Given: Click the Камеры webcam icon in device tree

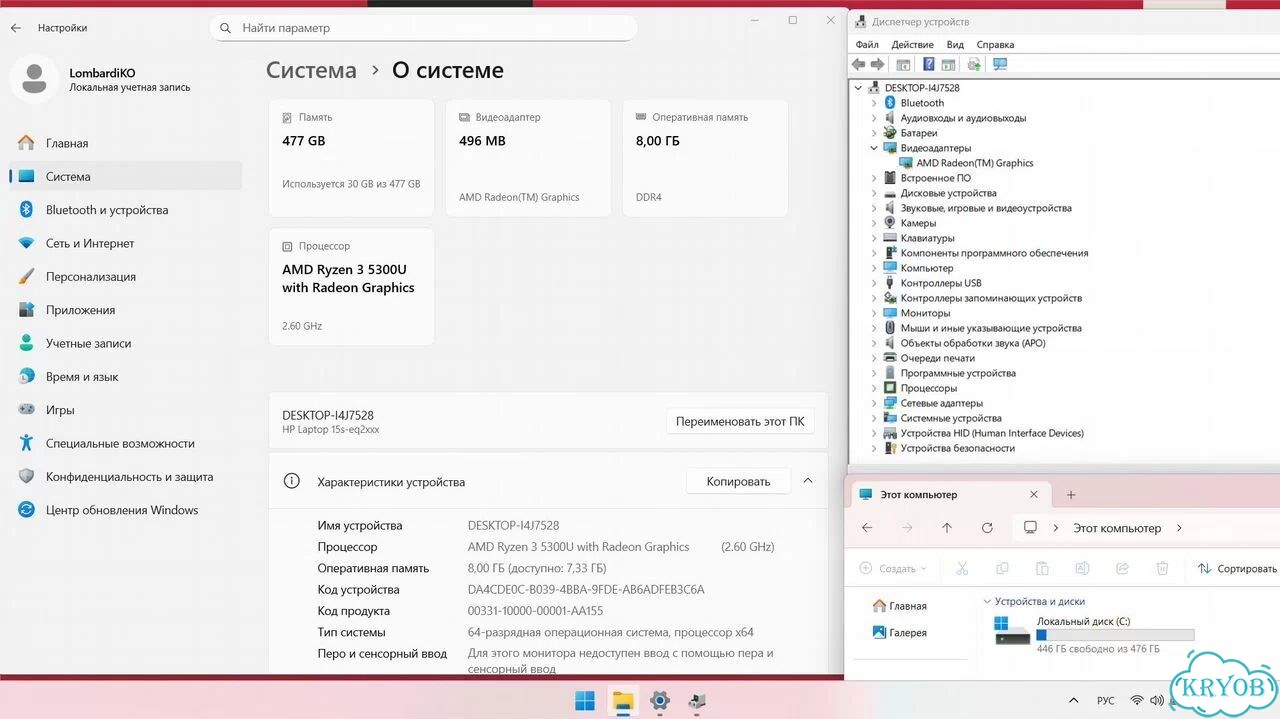Looking at the screenshot, I should tap(889, 223).
